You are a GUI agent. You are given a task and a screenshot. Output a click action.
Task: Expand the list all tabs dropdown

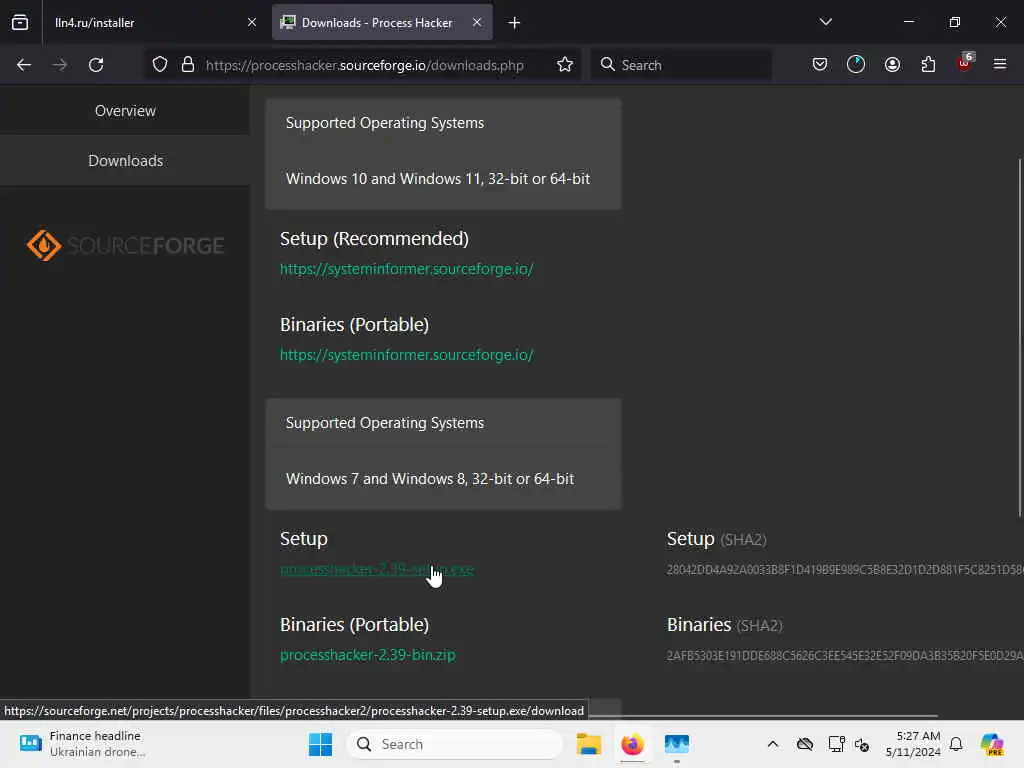825,22
